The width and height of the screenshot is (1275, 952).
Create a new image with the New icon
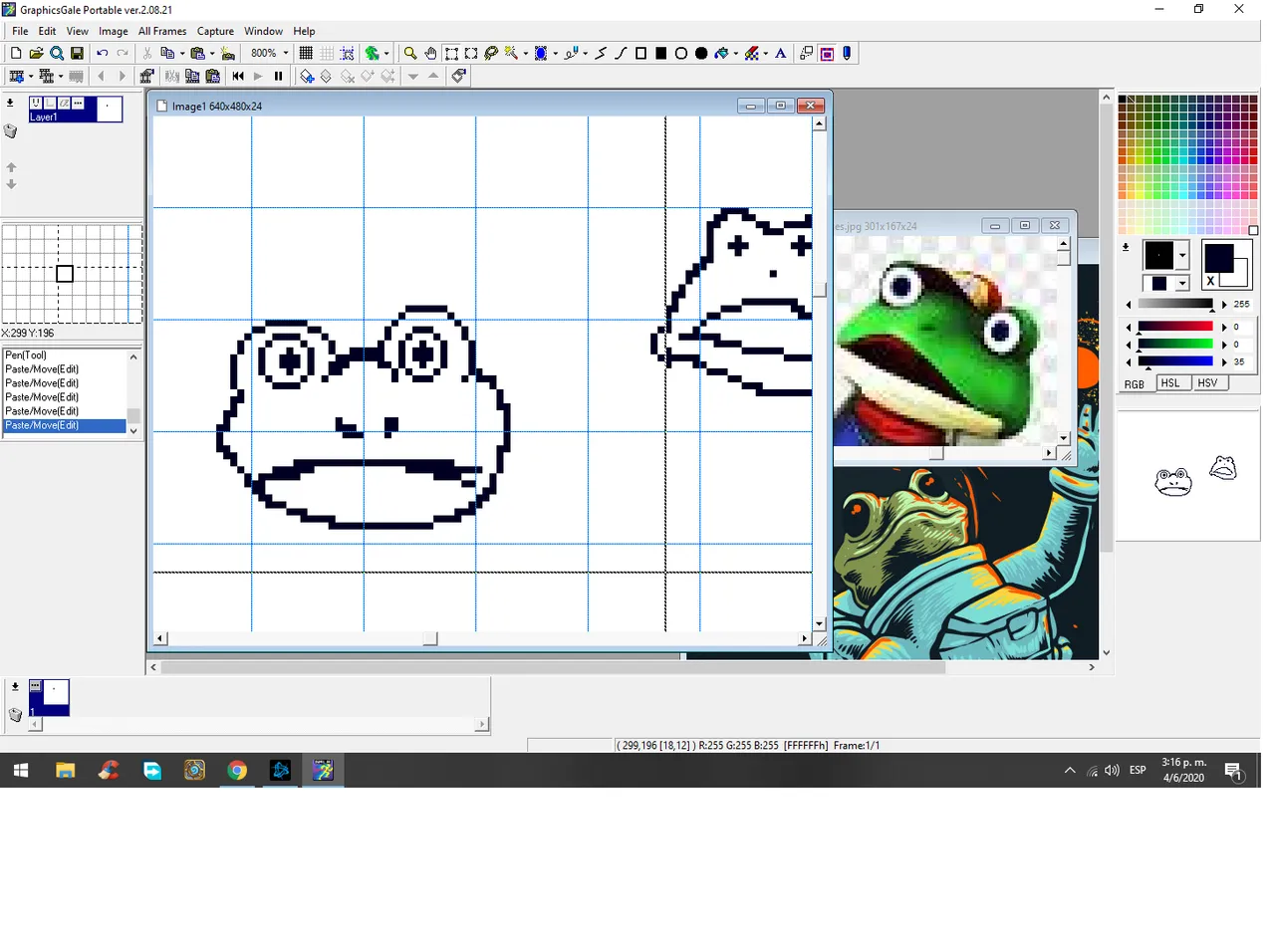(16, 54)
